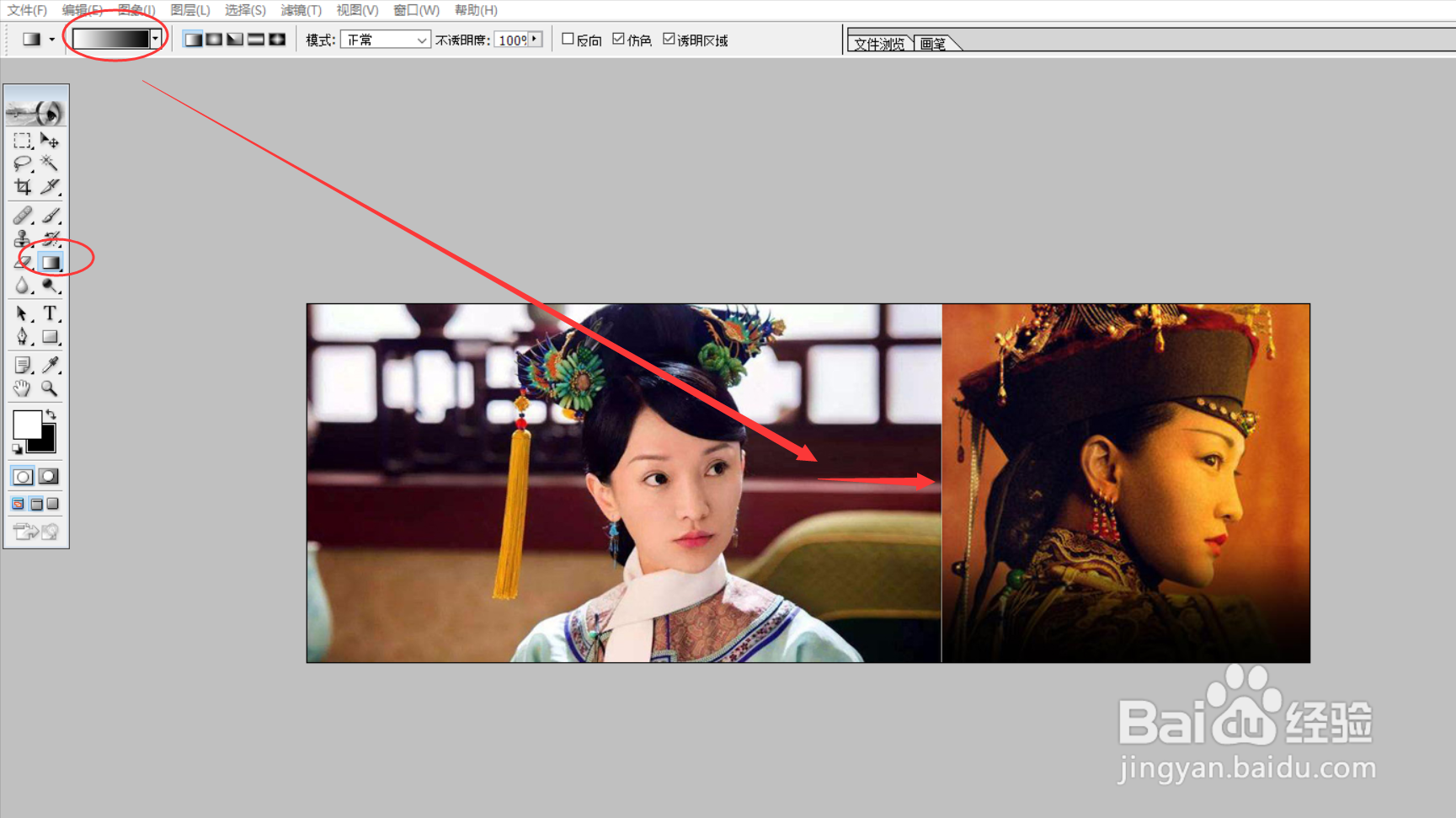
Task: Open the 图象(I) menu
Action: (x=136, y=10)
